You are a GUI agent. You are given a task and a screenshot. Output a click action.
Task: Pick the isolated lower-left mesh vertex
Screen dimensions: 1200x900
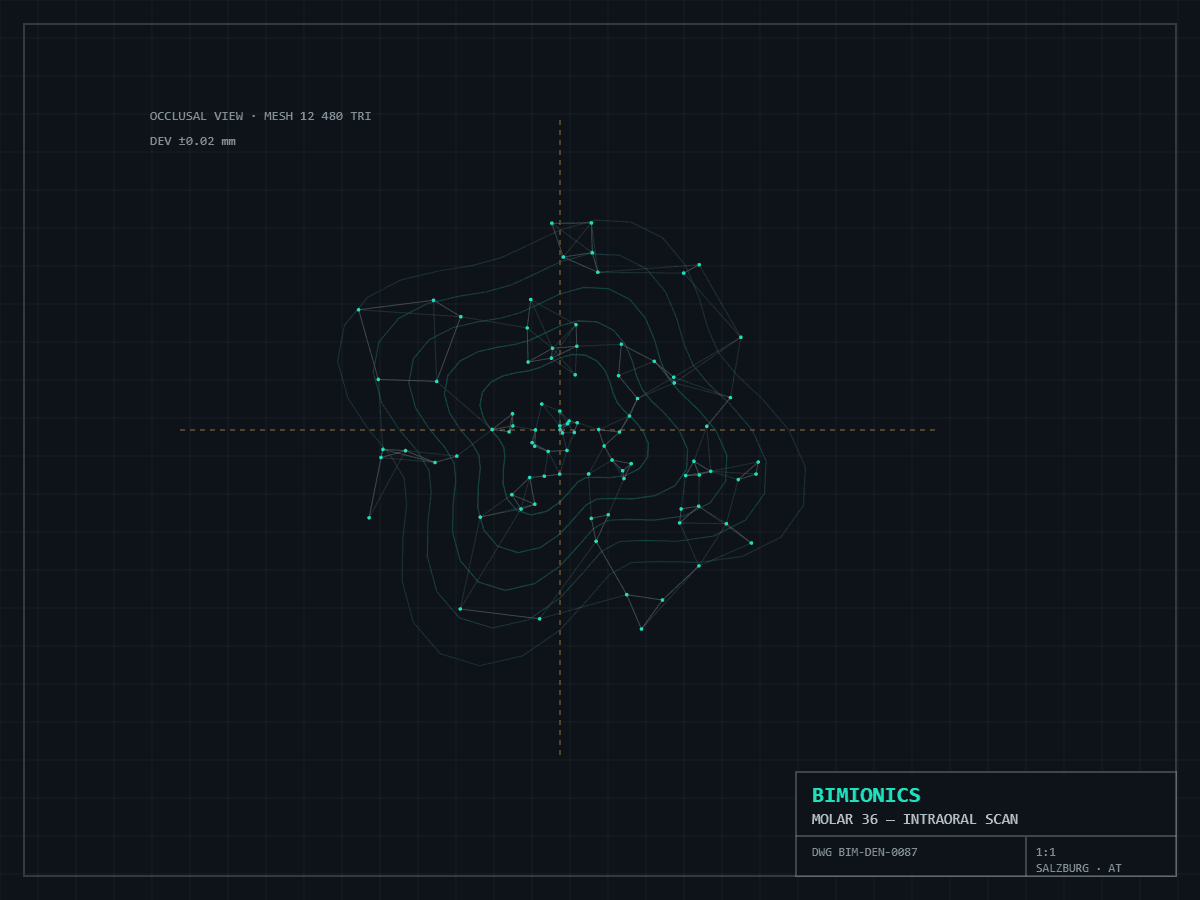pyautogui.click(x=369, y=517)
